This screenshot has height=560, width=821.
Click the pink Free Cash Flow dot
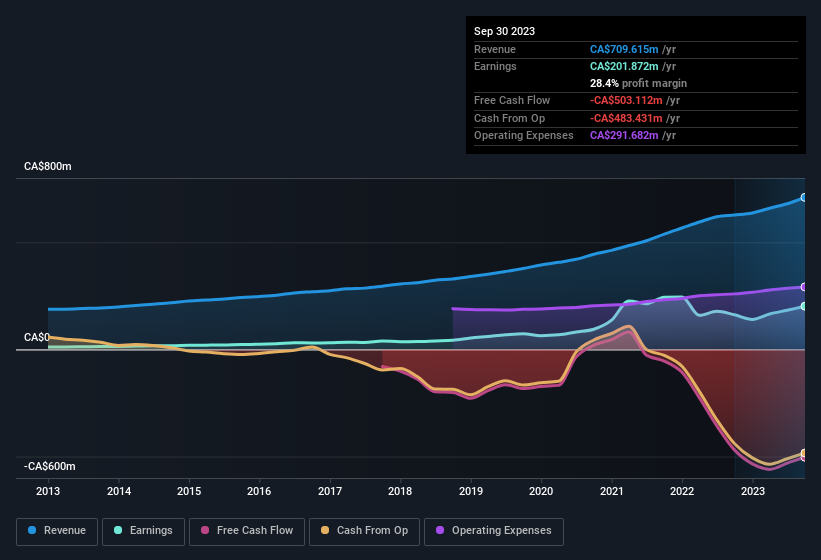(205, 530)
